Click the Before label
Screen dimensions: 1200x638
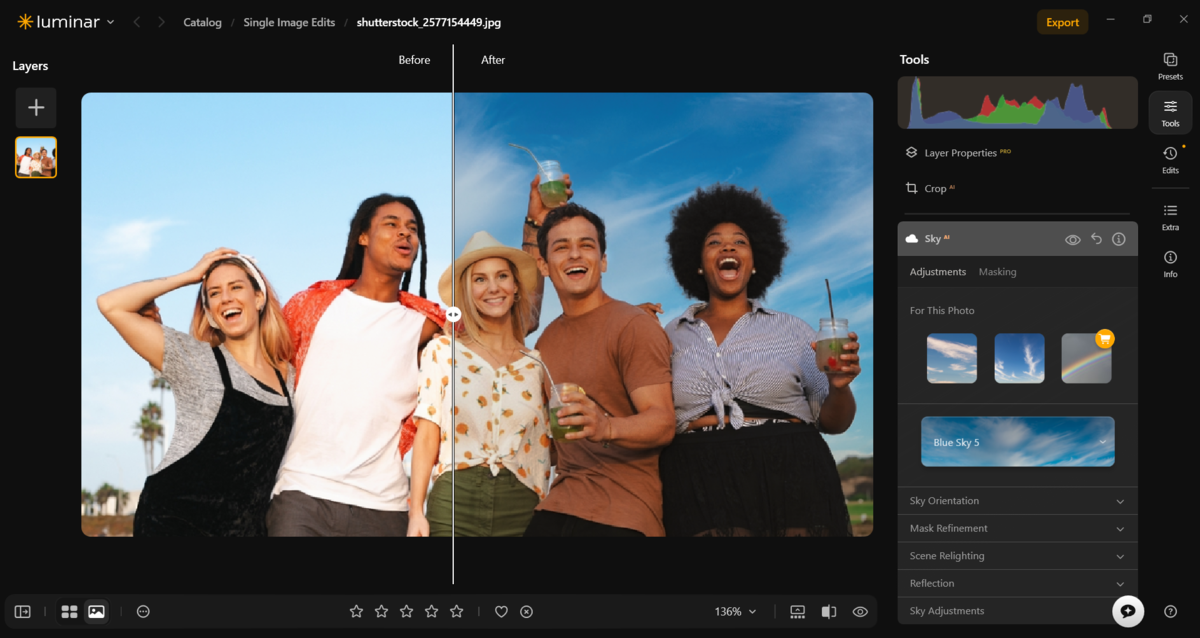point(414,60)
